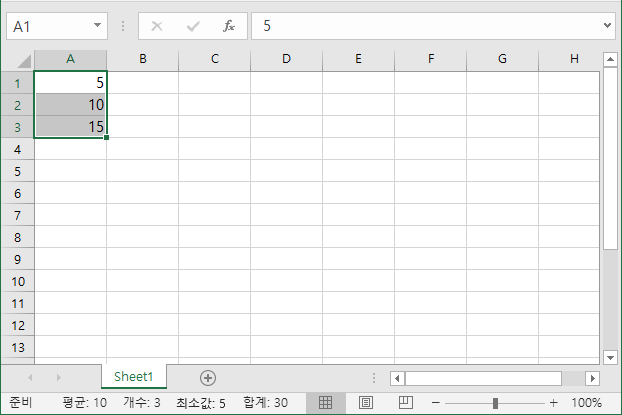Click the '준비' status indicator
622x415 pixels.
(x=20, y=403)
